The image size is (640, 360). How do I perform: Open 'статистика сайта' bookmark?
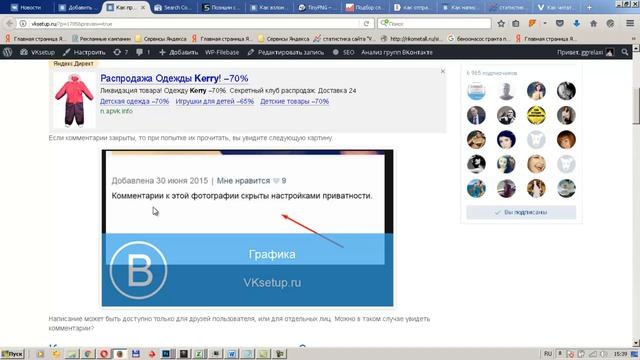(344, 39)
